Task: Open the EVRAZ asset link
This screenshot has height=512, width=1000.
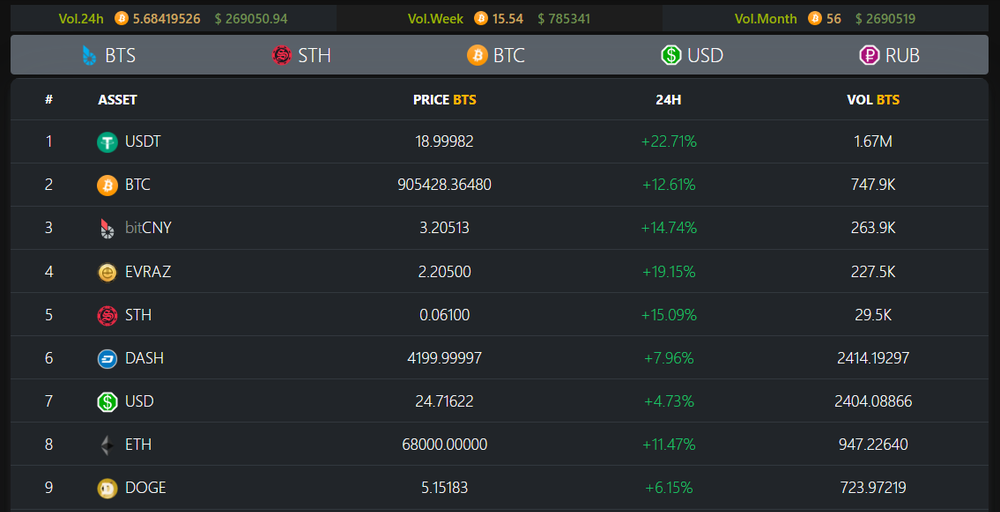Action: pyautogui.click(x=148, y=272)
